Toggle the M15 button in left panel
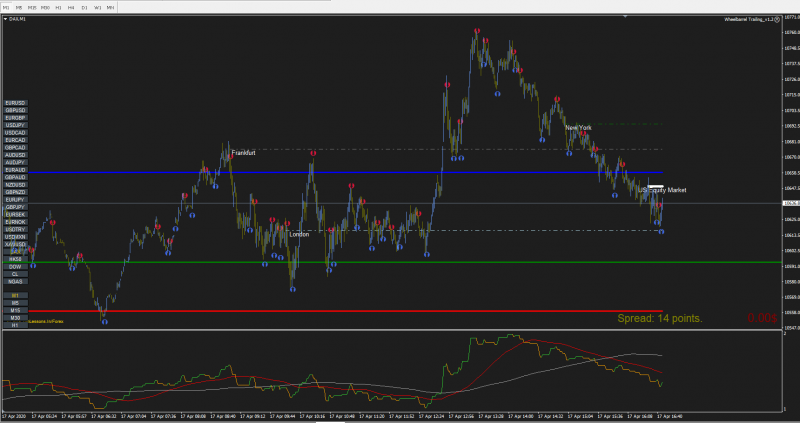 coord(15,311)
